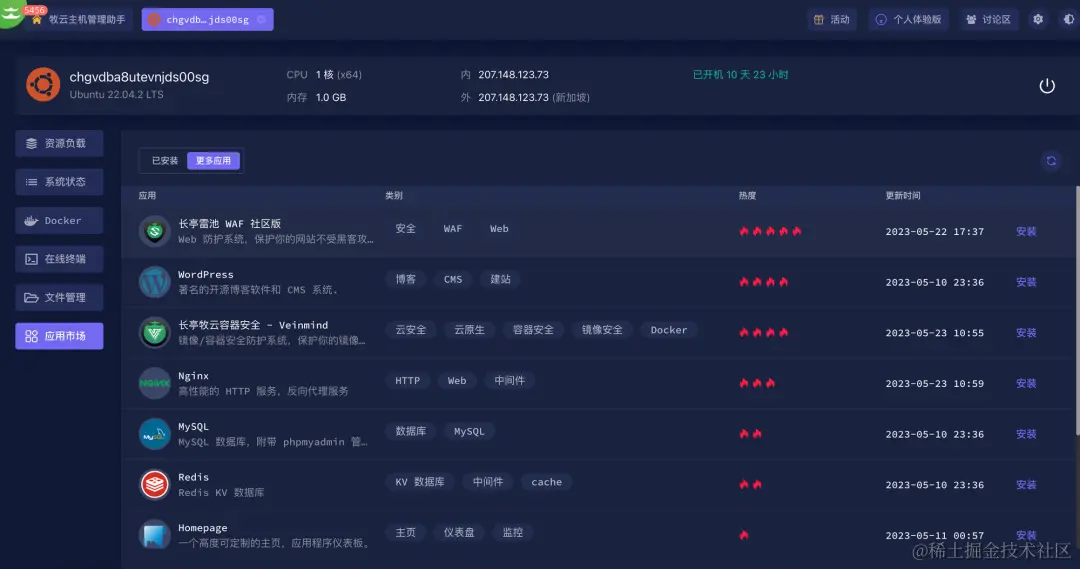Open the settings gear icon

tap(1038, 19)
